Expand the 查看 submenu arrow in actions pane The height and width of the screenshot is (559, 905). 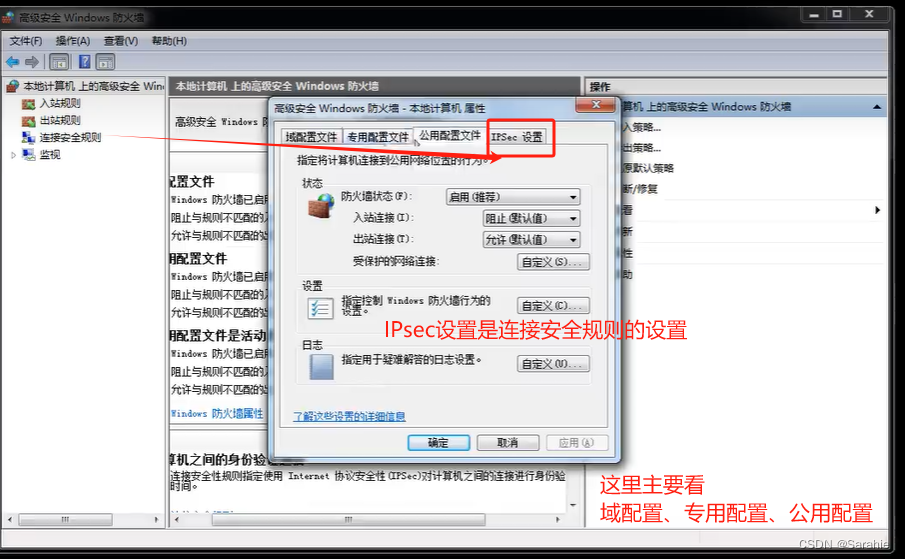click(x=877, y=210)
